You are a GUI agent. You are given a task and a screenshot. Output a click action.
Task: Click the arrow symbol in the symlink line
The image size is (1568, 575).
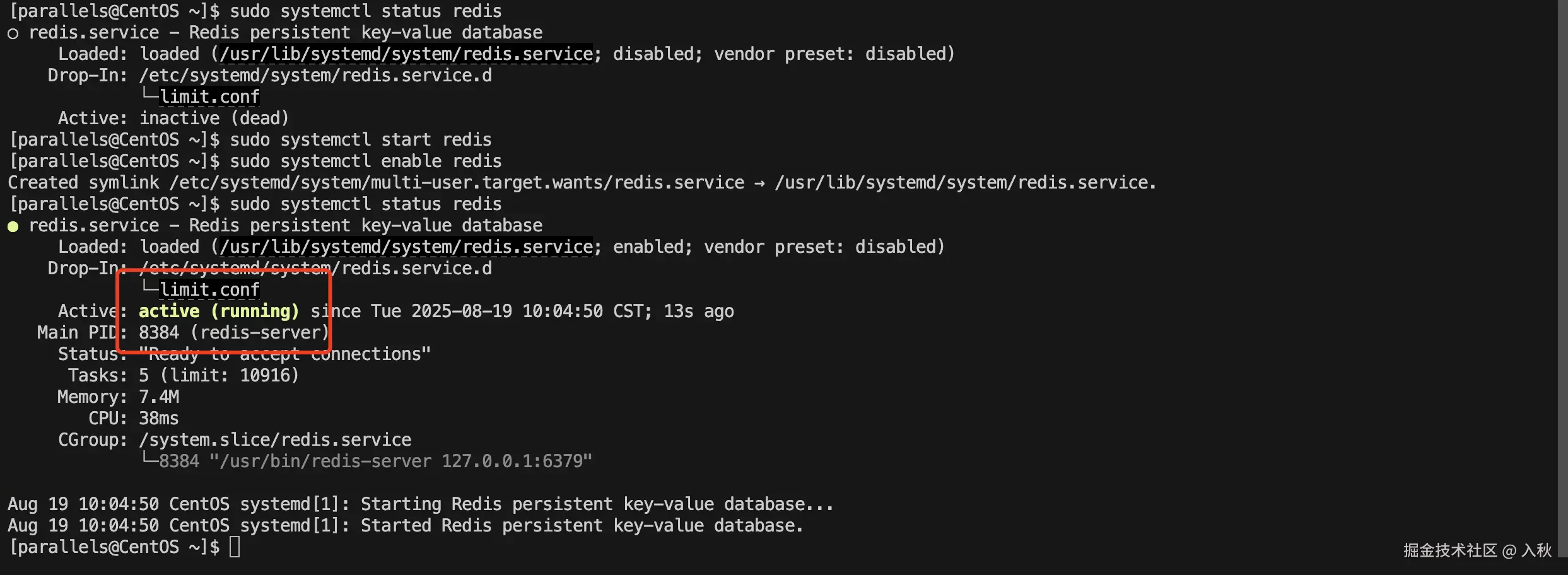[x=759, y=183]
